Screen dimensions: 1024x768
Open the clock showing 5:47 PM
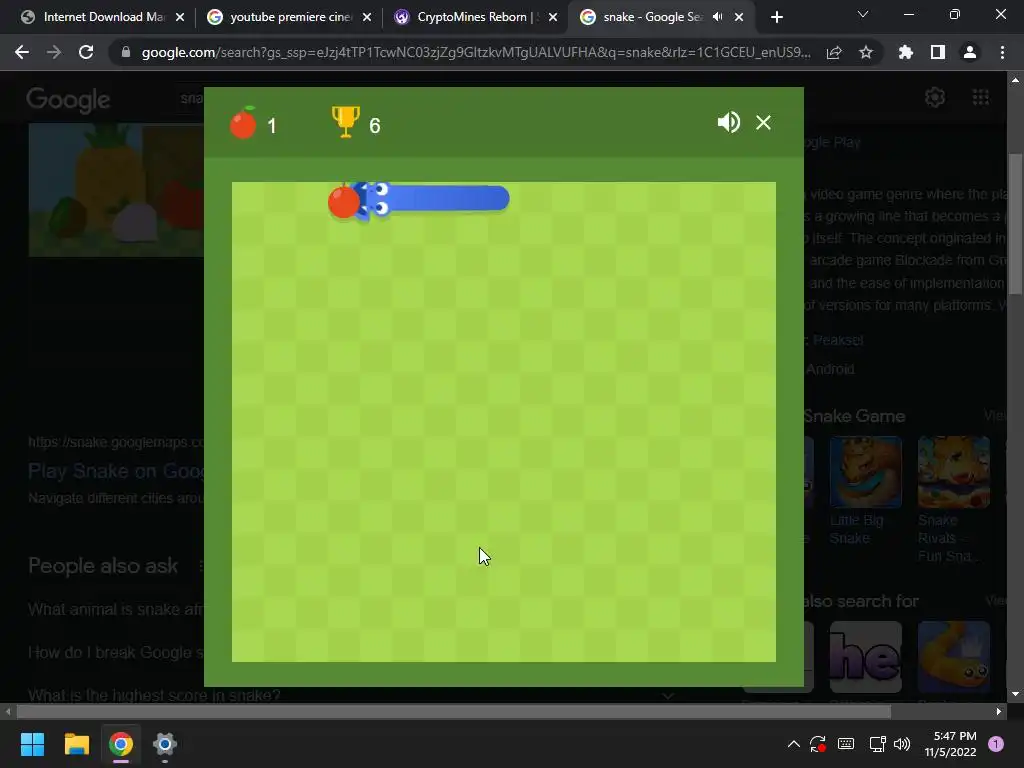click(950, 744)
